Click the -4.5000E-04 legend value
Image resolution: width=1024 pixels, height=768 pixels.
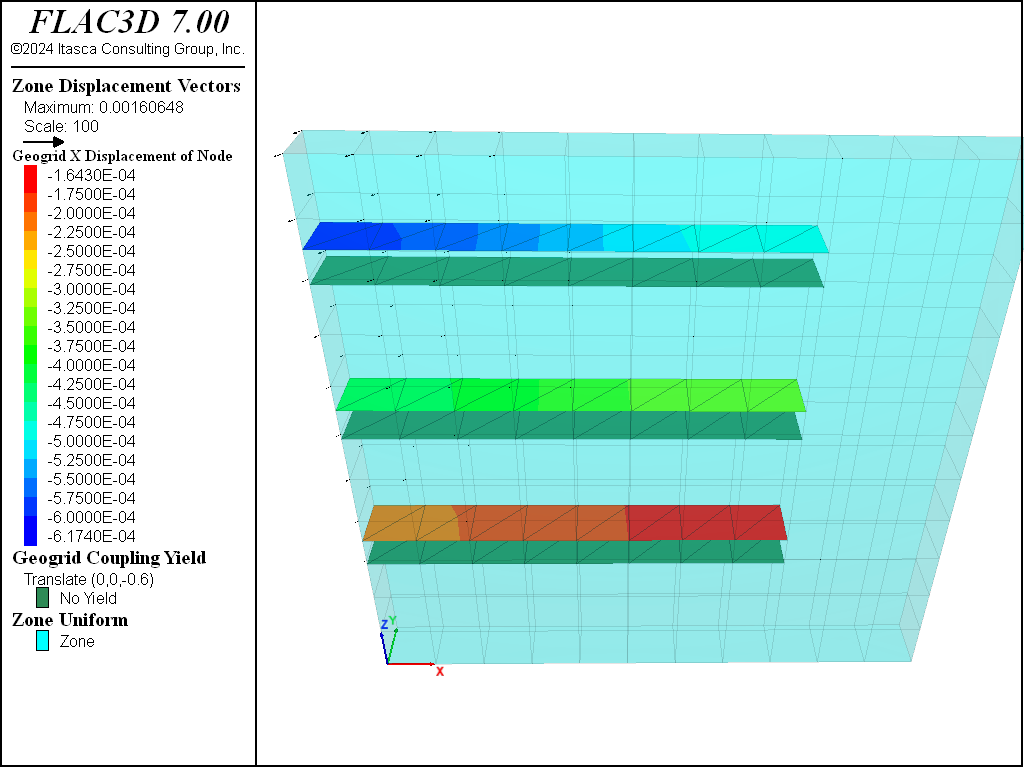tap(91, 403)
